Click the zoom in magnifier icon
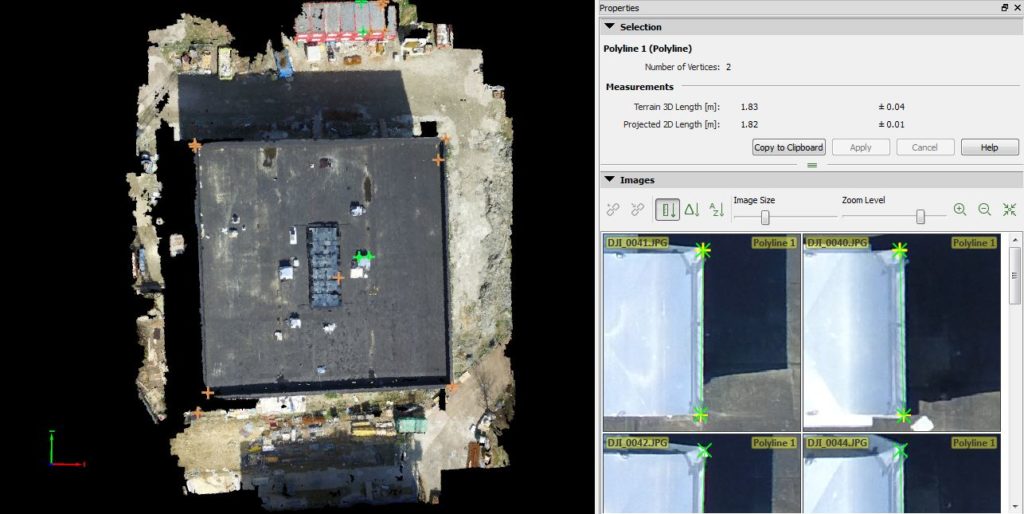This screenshot has width=1024, height=514. pos(959,210)
